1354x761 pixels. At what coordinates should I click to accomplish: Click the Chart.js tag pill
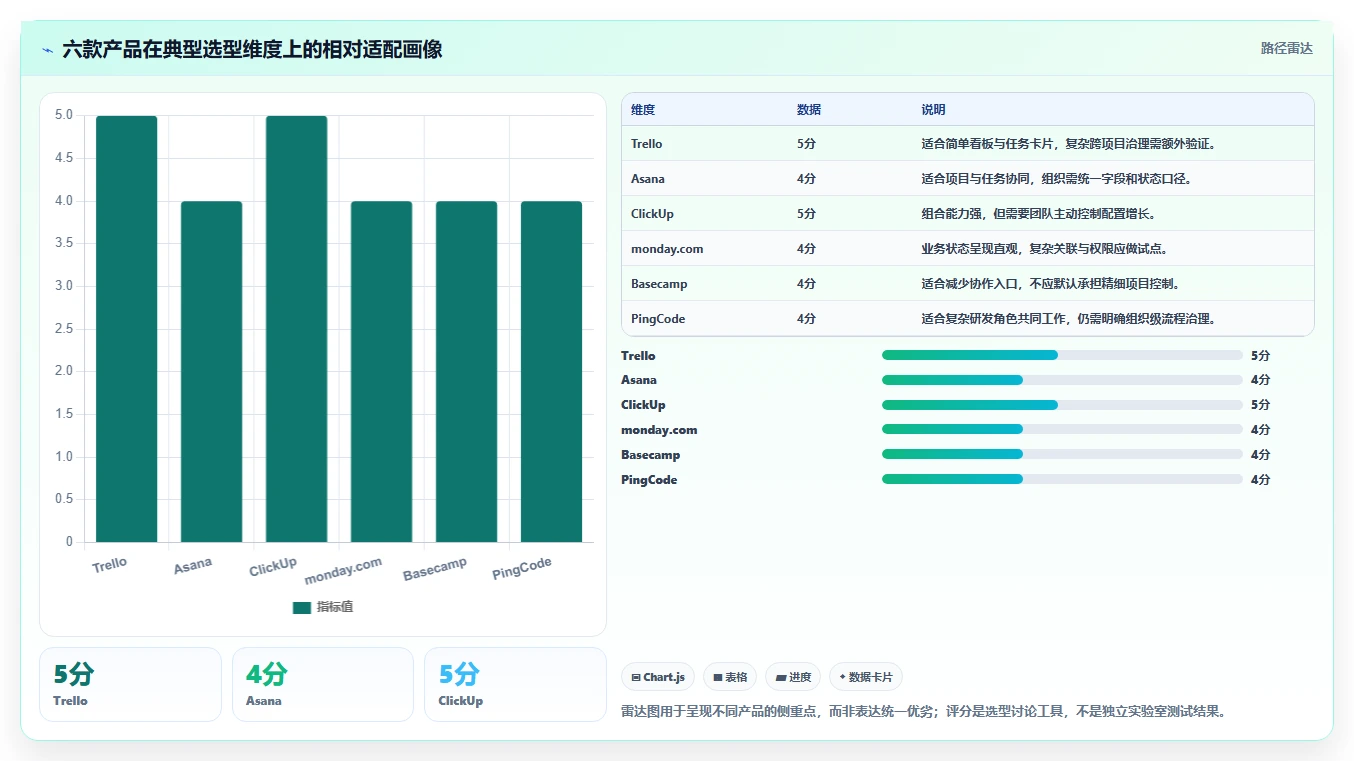tap(658, 677)
